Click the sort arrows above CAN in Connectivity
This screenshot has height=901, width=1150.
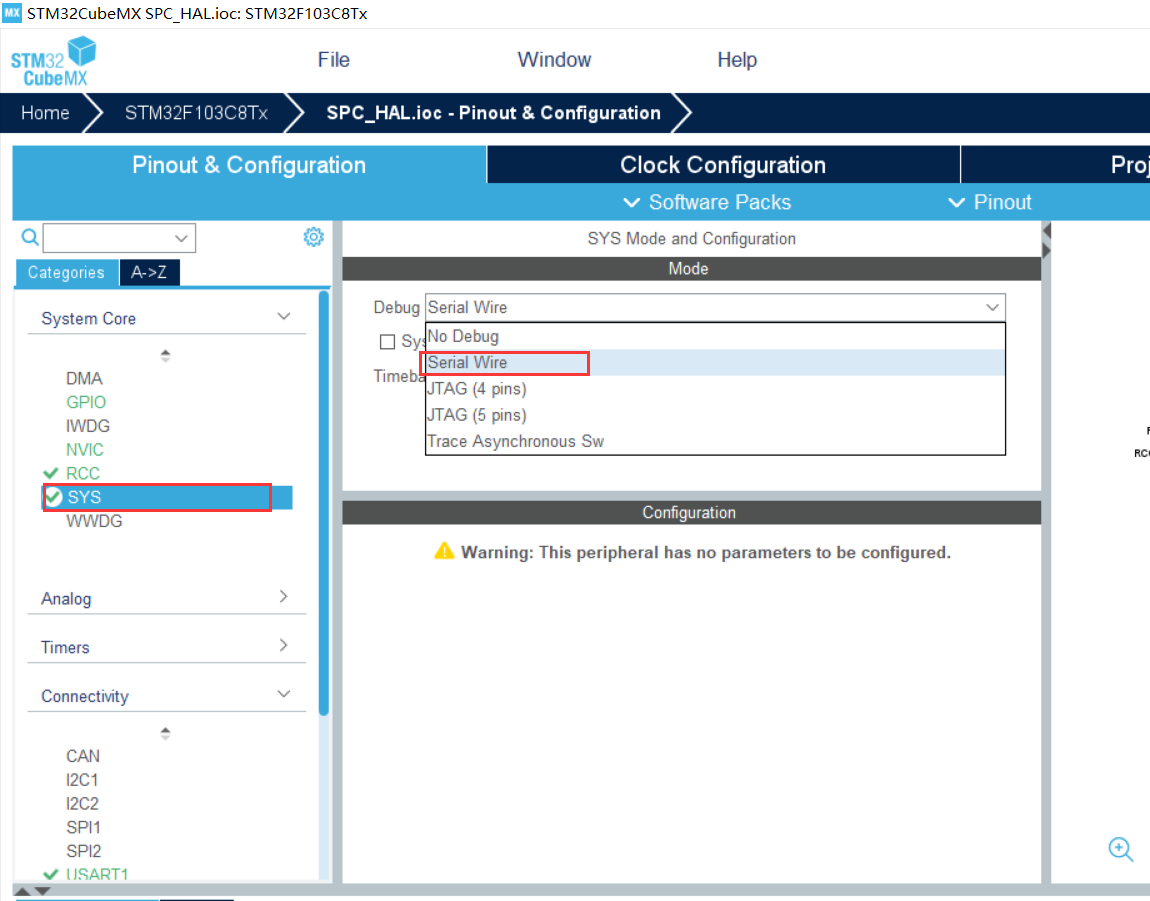pyautogui.click(x=165, y=733)
